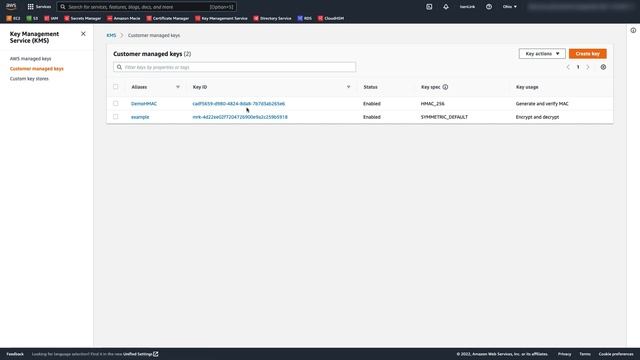Click the Key spec info icon
640x360 pixels.
point(445,87)
